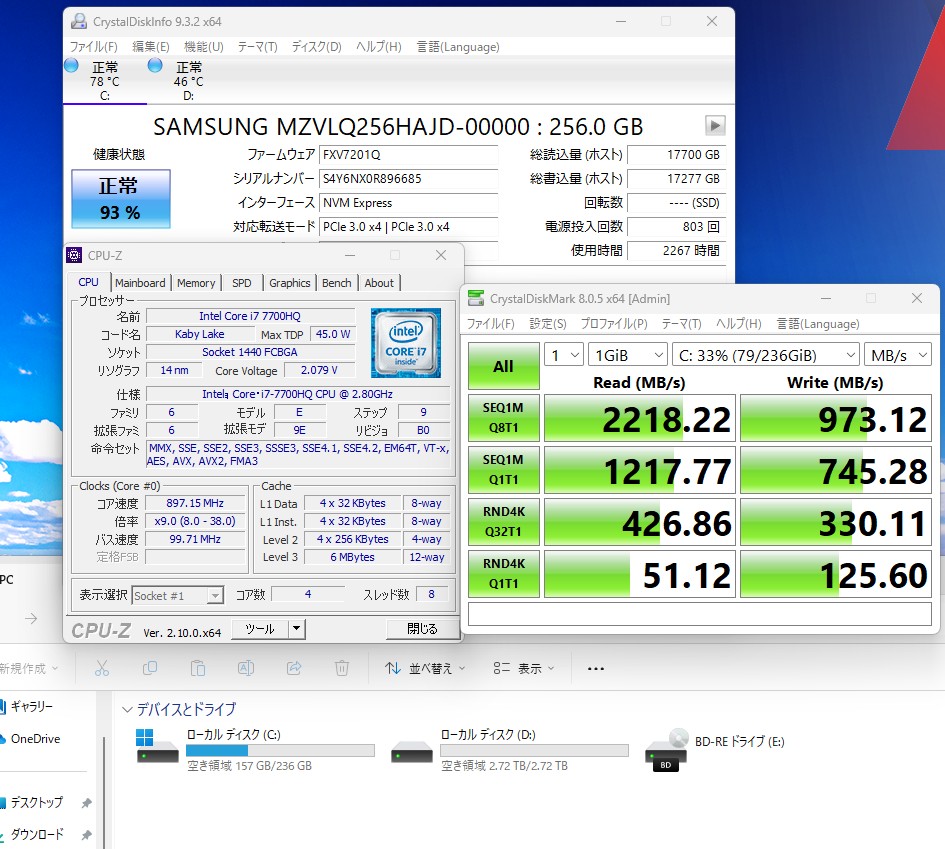
Task: Click the next disk arrow button in CrystalDiskInfo
Action: pyautogui.click(x=715, y=125)
